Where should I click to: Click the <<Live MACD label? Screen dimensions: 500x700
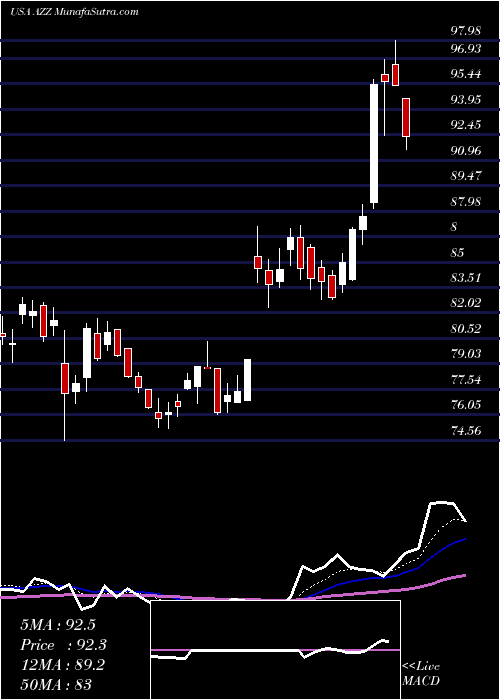[421, 674]
